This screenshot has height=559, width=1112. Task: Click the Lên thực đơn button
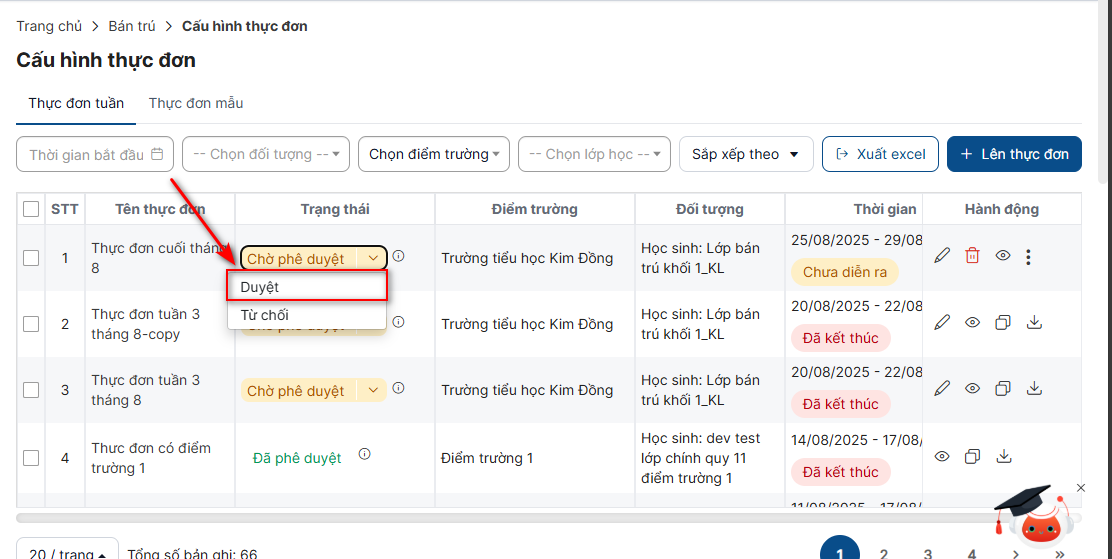click(1014, 154)
